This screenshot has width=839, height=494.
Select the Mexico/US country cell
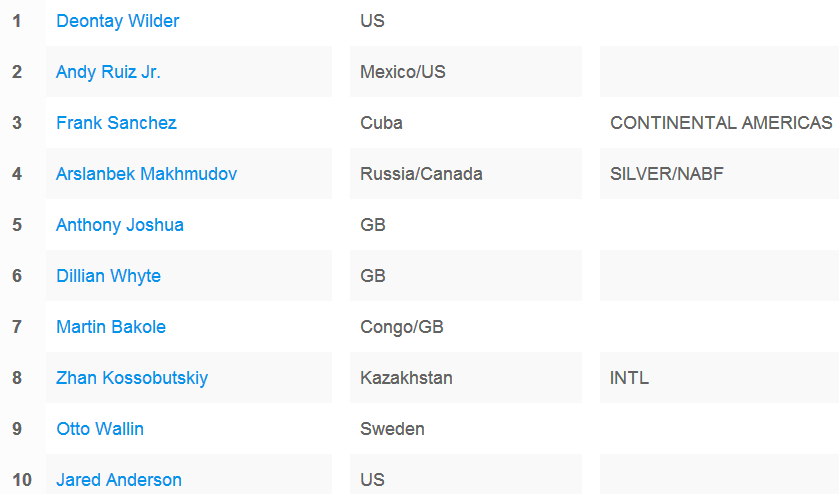(x=466, y=72)
